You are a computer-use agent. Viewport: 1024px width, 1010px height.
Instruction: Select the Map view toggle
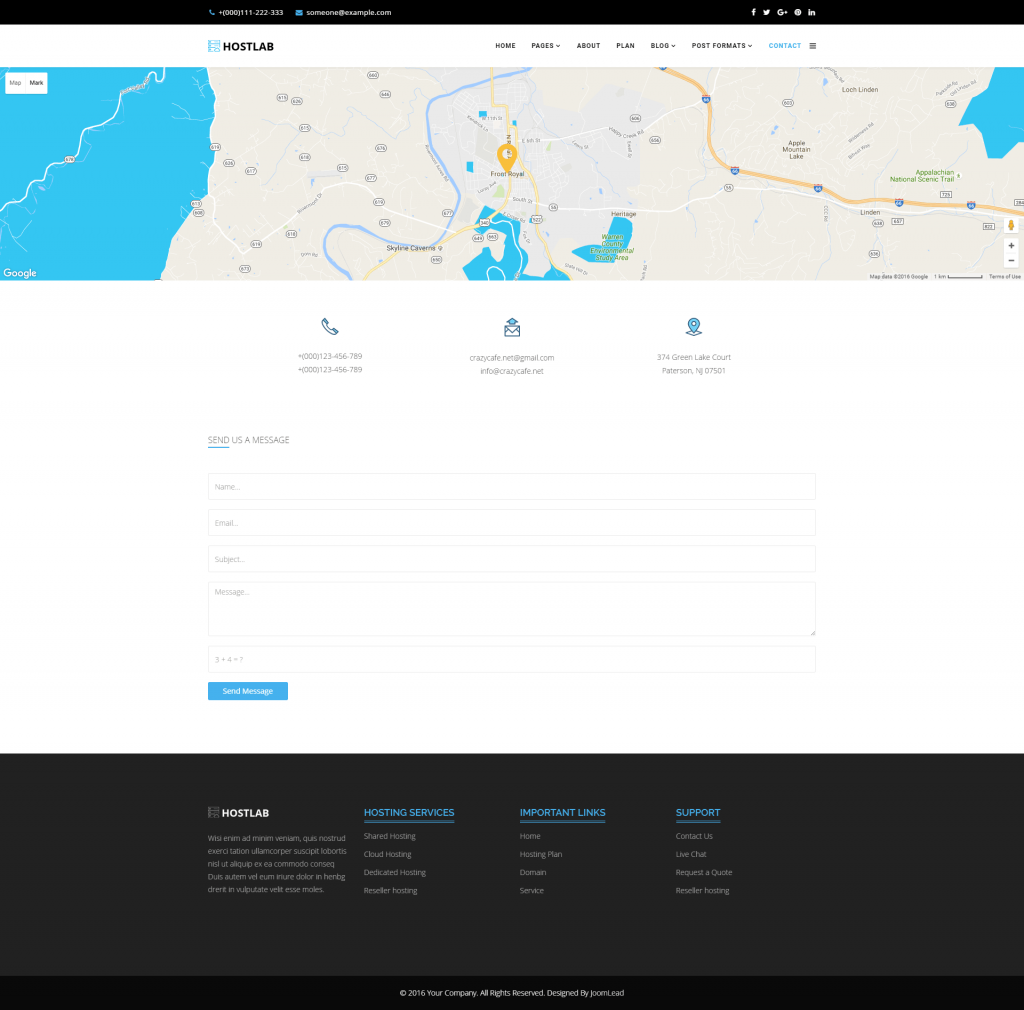point(15,82)
